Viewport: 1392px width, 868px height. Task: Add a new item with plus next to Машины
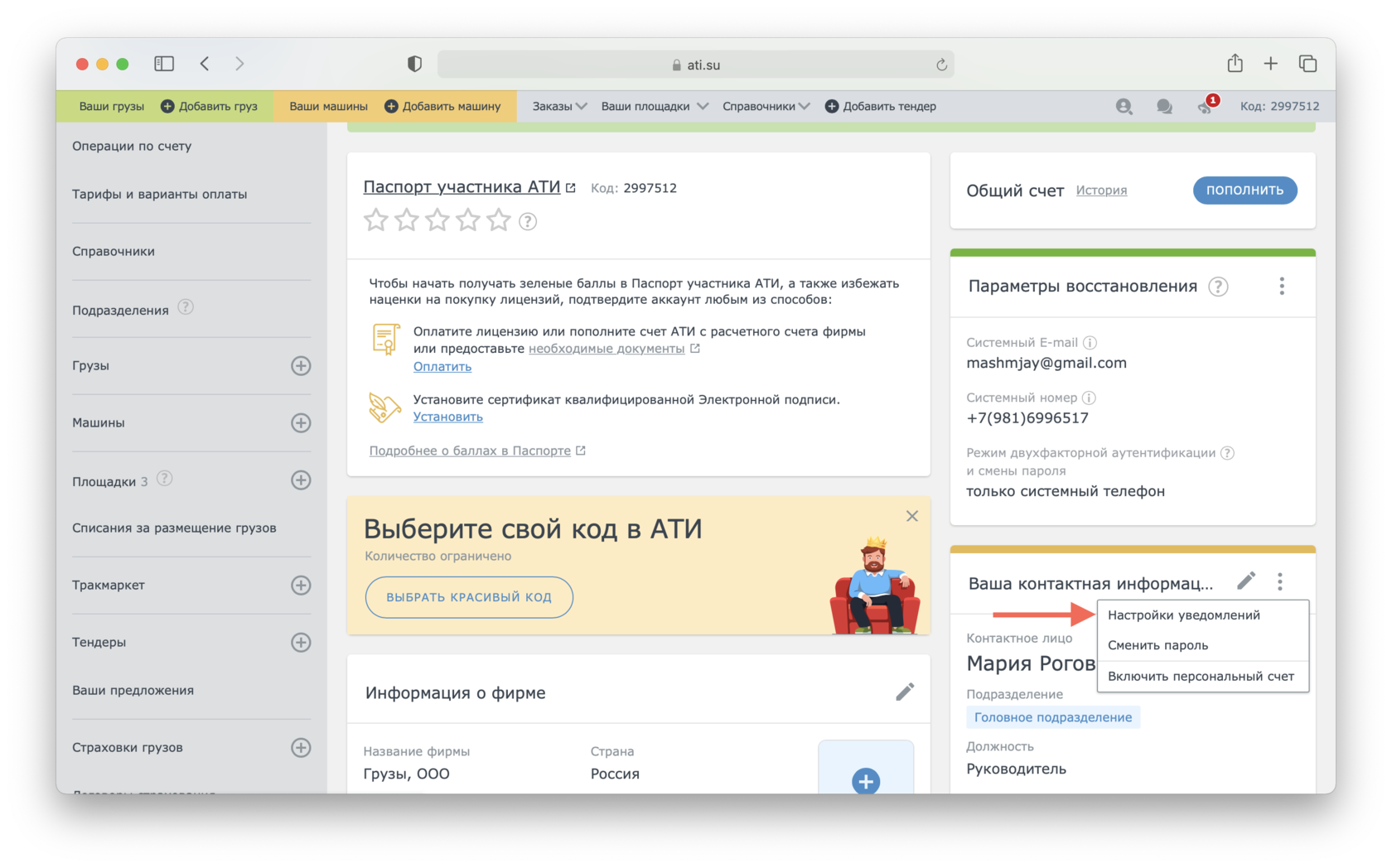pos(301,422)
